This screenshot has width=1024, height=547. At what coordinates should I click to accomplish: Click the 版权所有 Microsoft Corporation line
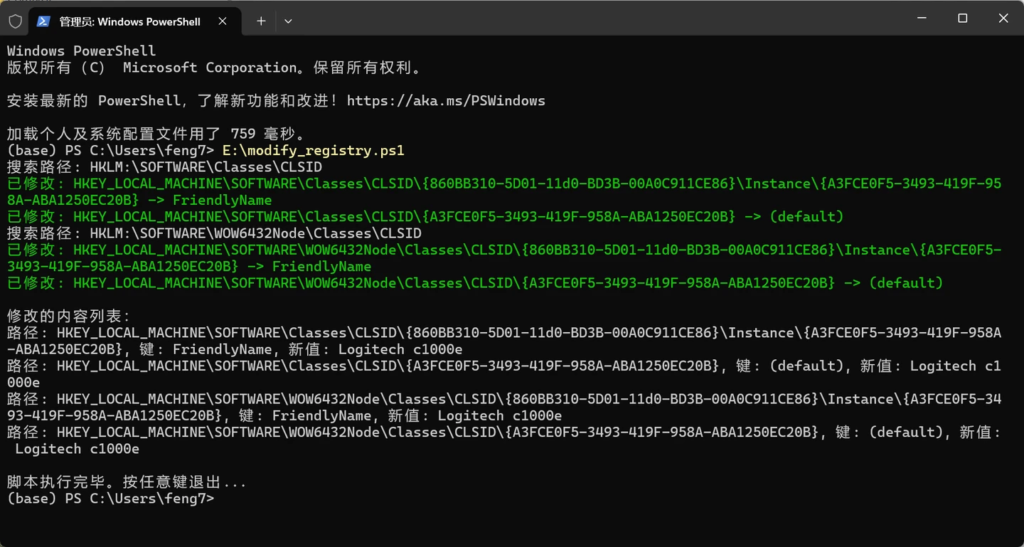tap(213, 68)
